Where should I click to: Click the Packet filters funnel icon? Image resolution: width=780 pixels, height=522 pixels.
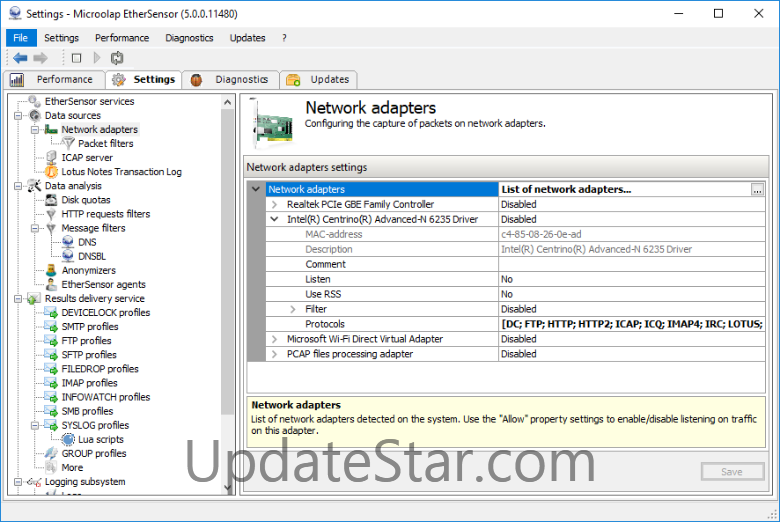tap(68, 143)
